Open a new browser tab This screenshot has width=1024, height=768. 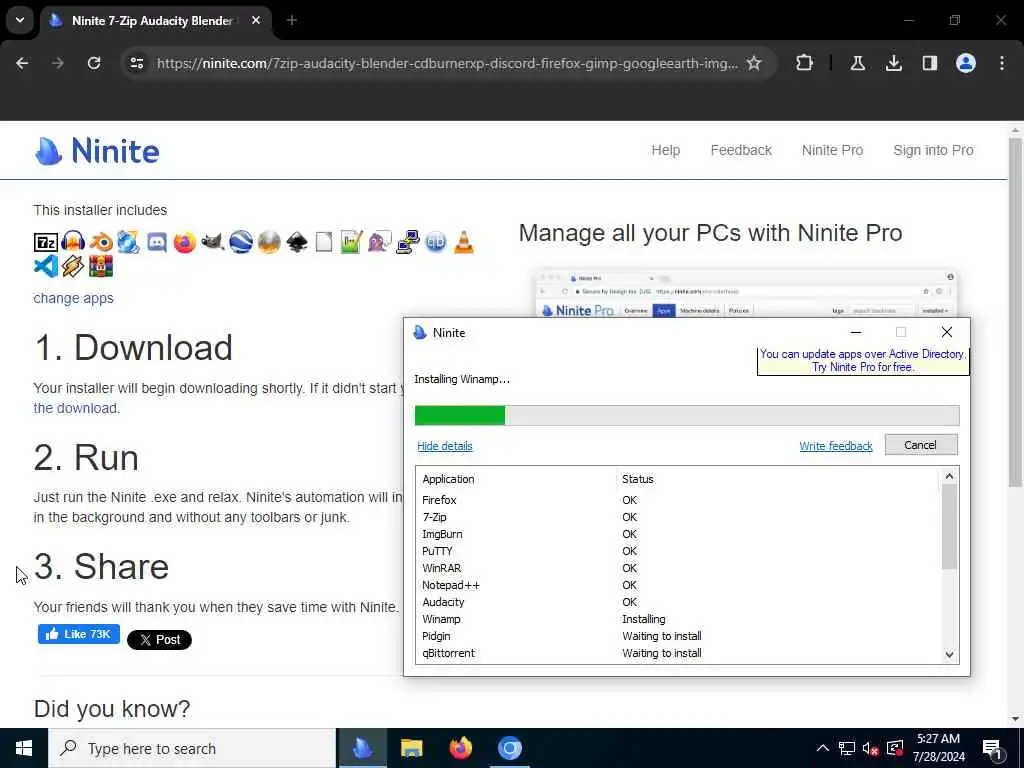[291, 21]
